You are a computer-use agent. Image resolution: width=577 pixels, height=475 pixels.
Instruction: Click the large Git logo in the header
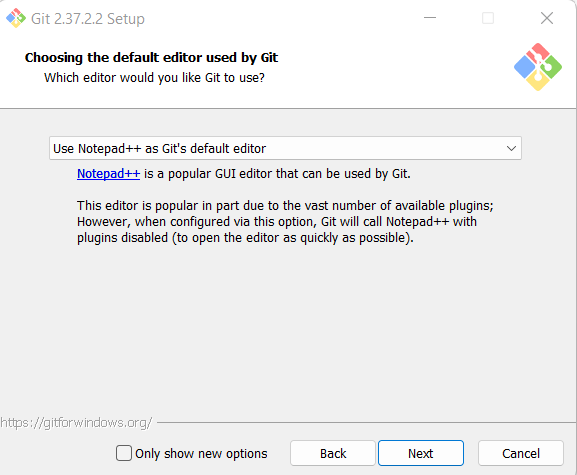[538, 67]
